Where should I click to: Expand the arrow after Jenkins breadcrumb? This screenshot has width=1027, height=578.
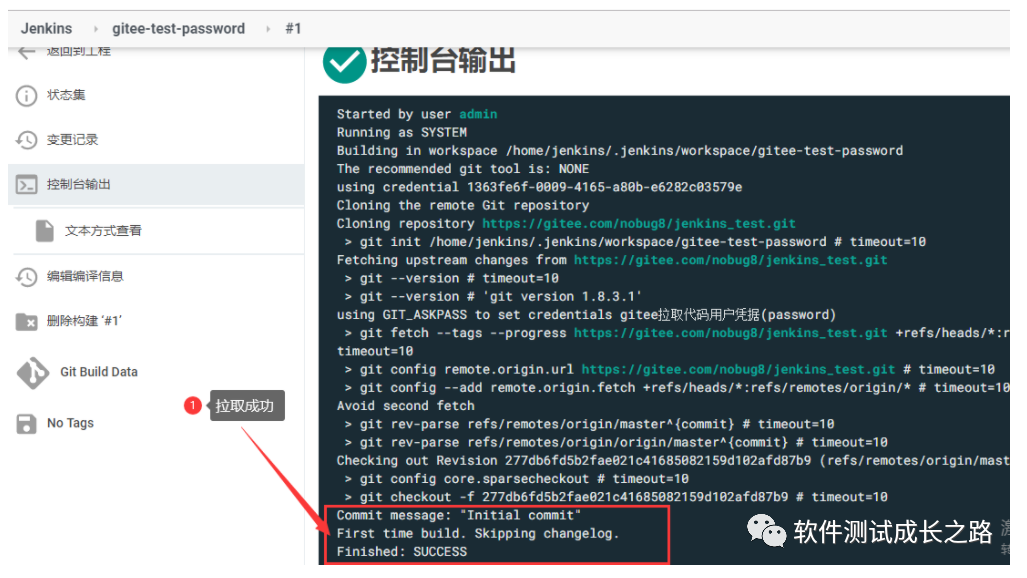(96, 29)
